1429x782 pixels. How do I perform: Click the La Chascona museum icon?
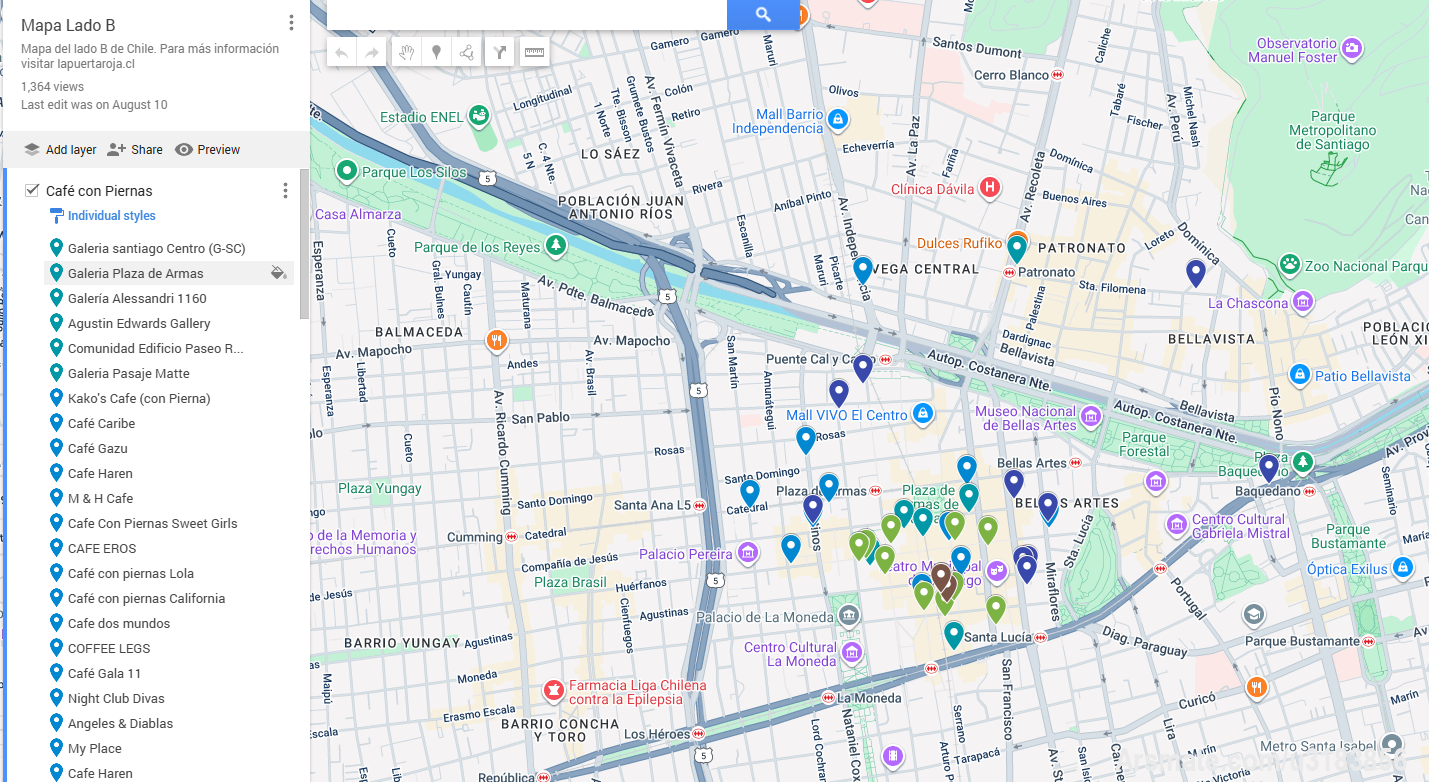tap(1302, 301)
